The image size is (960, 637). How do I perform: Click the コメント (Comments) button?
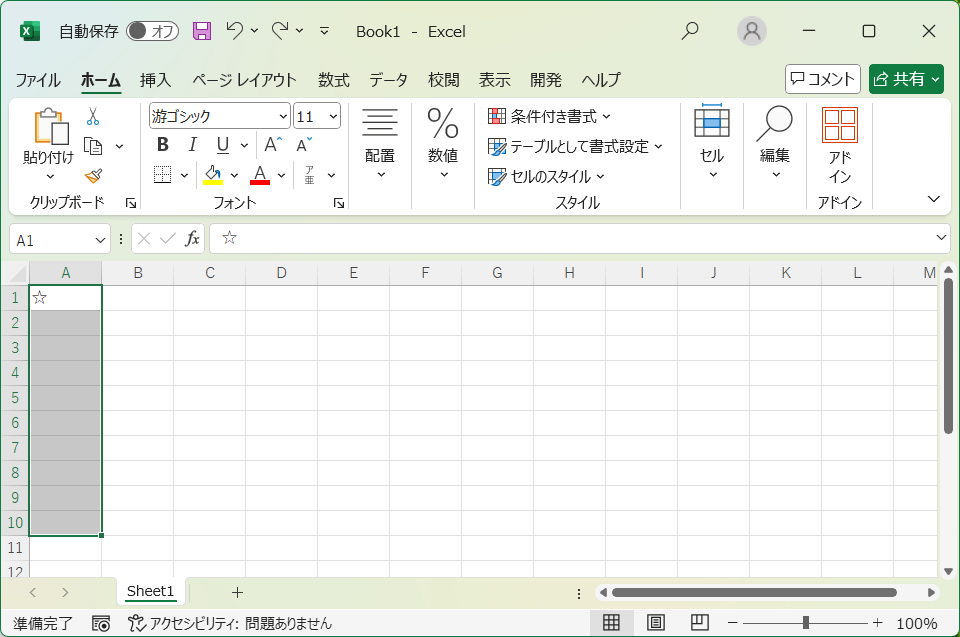coord(822,79)
